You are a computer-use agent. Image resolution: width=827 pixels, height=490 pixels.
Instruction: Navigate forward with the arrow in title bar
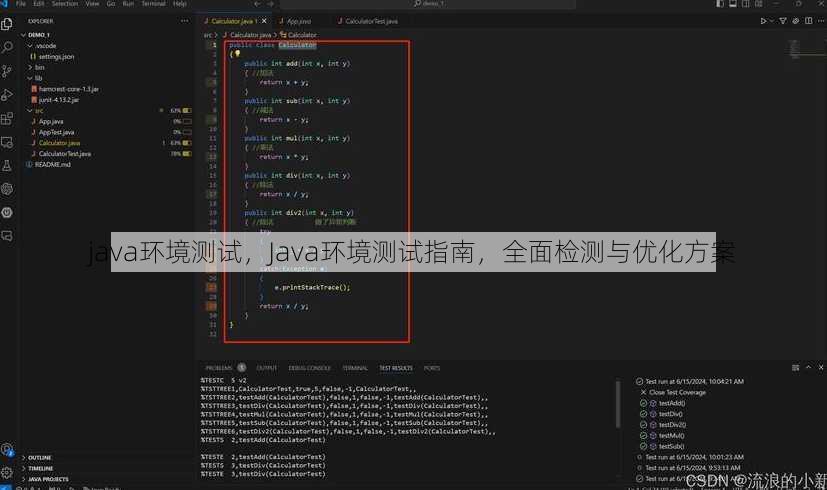tap(271, 4)
